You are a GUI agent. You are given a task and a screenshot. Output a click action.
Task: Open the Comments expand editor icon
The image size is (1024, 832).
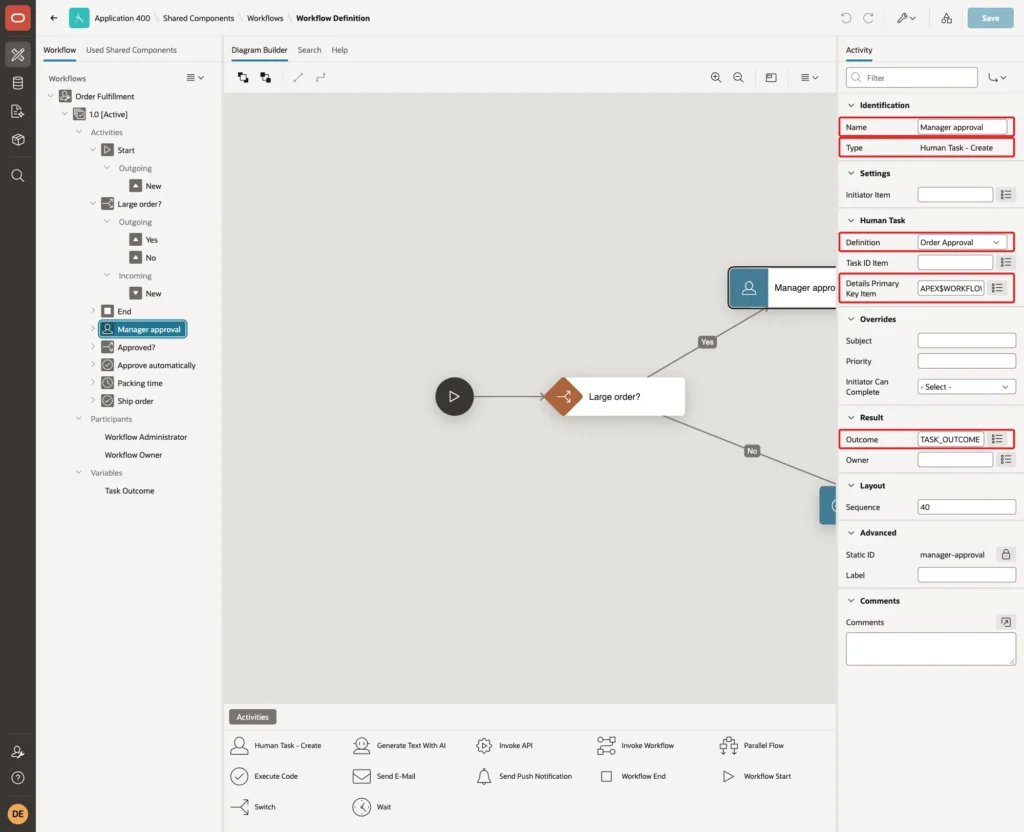(1006, 622)
